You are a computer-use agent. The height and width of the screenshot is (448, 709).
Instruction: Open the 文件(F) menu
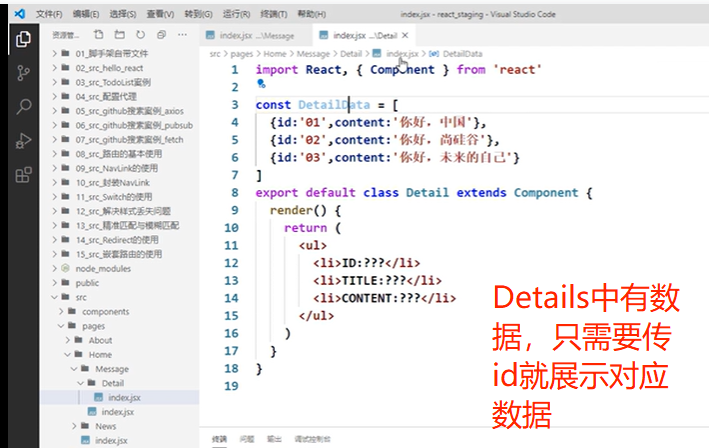(49, 14)
